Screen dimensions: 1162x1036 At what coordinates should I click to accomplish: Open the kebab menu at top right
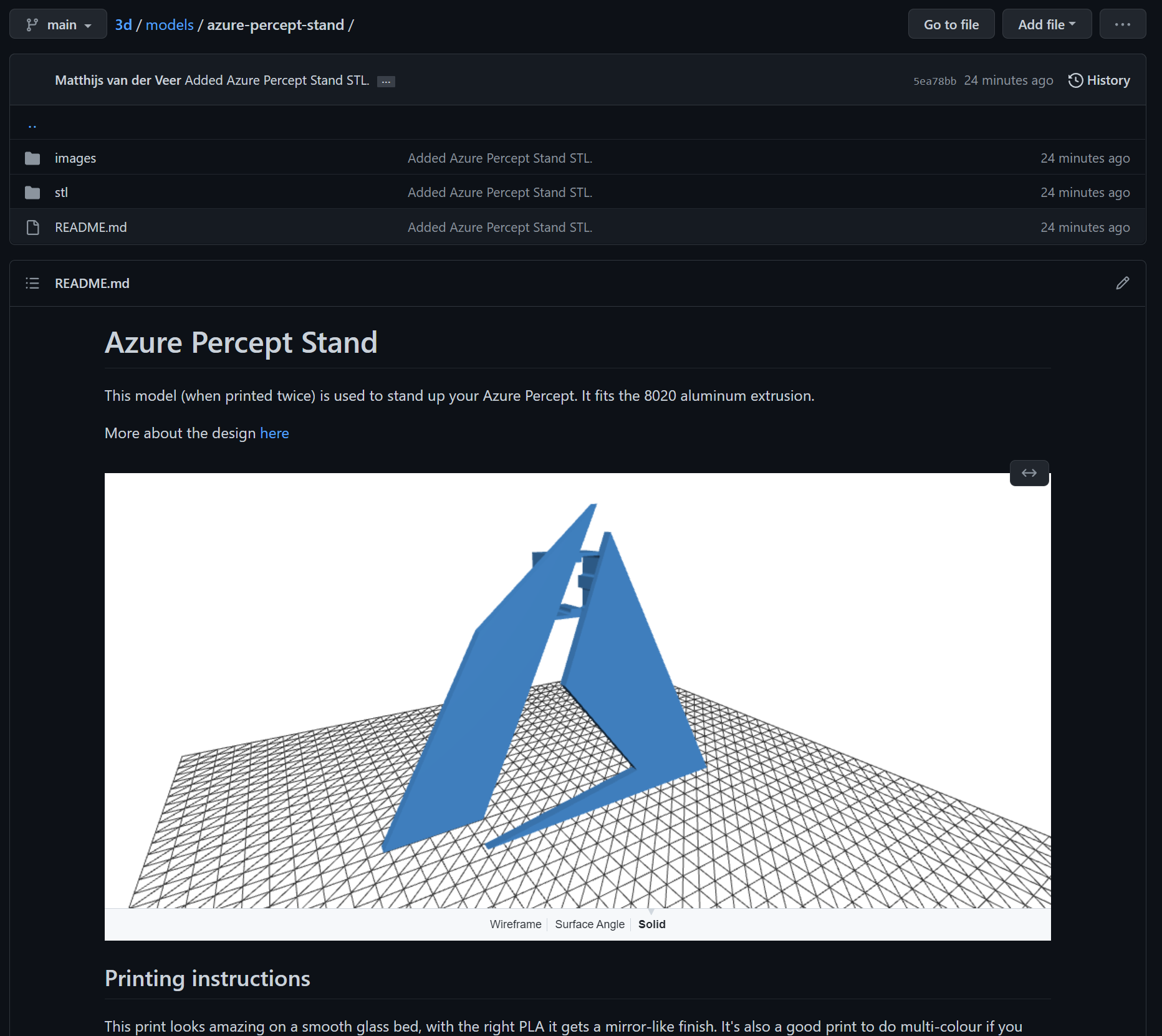[x=1123, y=24]
